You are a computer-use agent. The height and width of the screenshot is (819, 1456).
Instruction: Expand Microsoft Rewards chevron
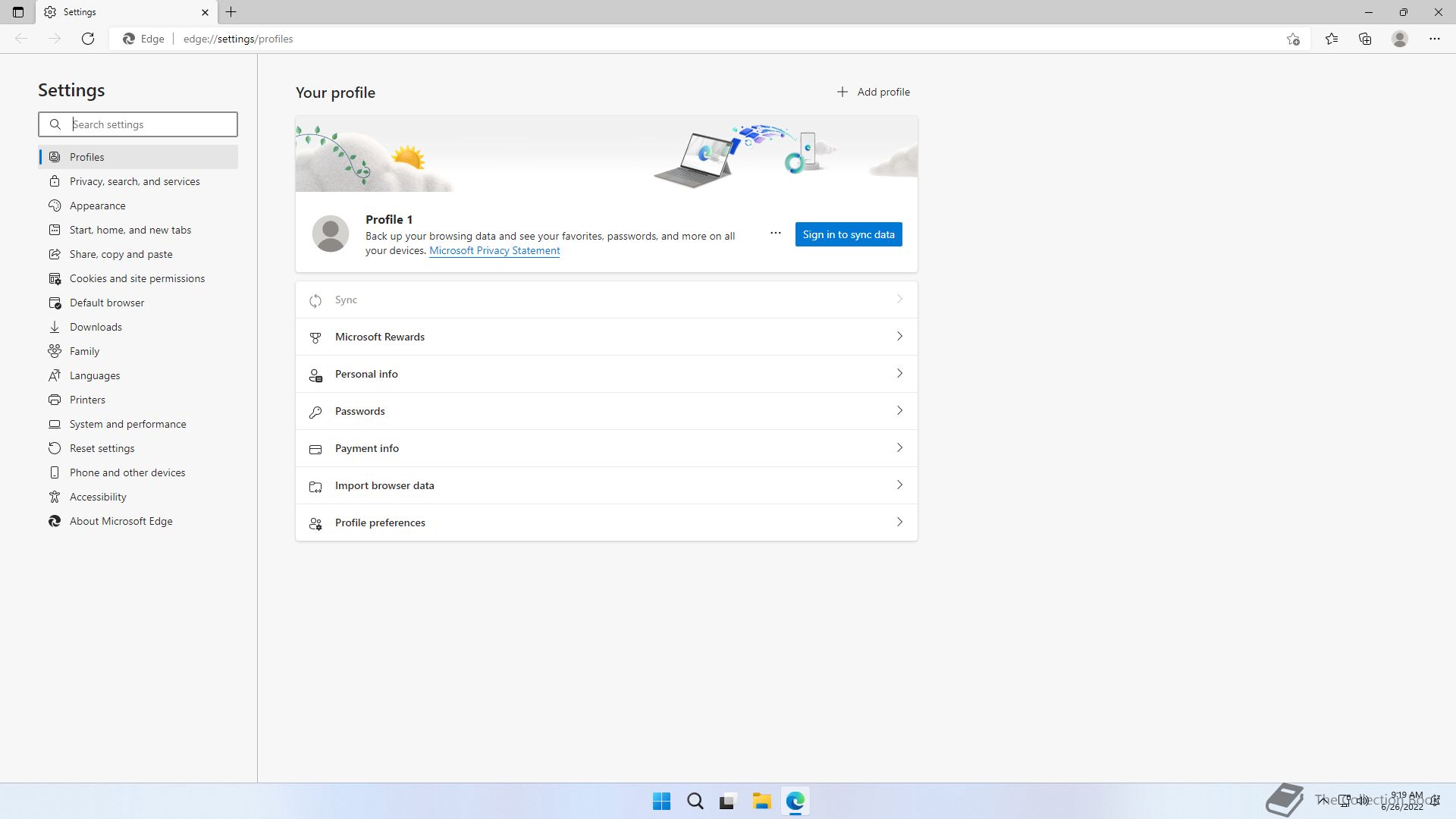899,336
